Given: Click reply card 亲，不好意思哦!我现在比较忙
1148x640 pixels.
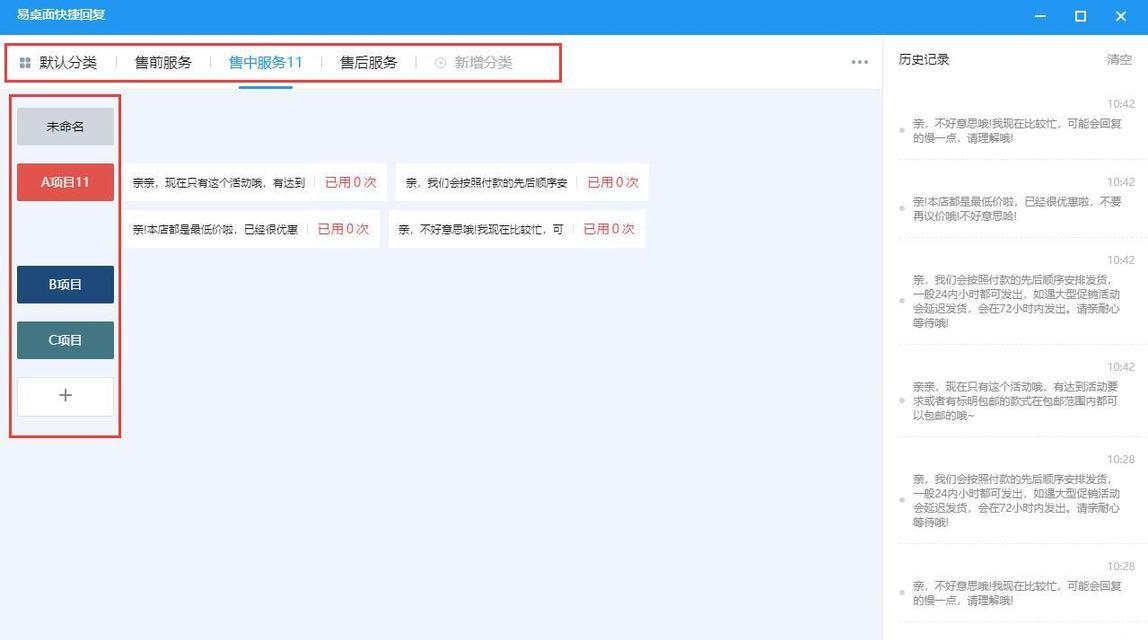Looking at the screenshot, I should tap(517, 229).
